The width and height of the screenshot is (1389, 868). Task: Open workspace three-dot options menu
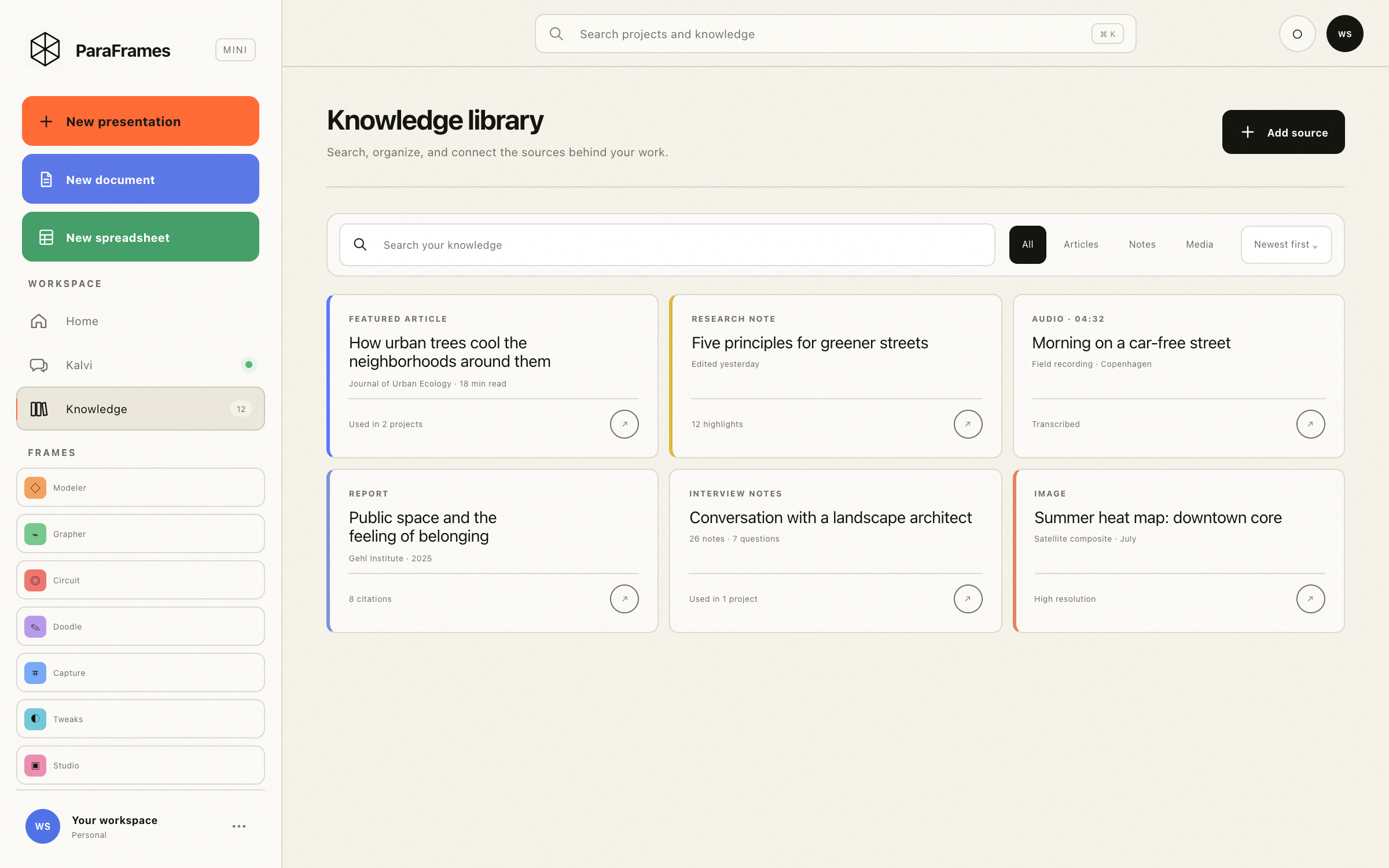pyautogui.click(x=239, y=826)
